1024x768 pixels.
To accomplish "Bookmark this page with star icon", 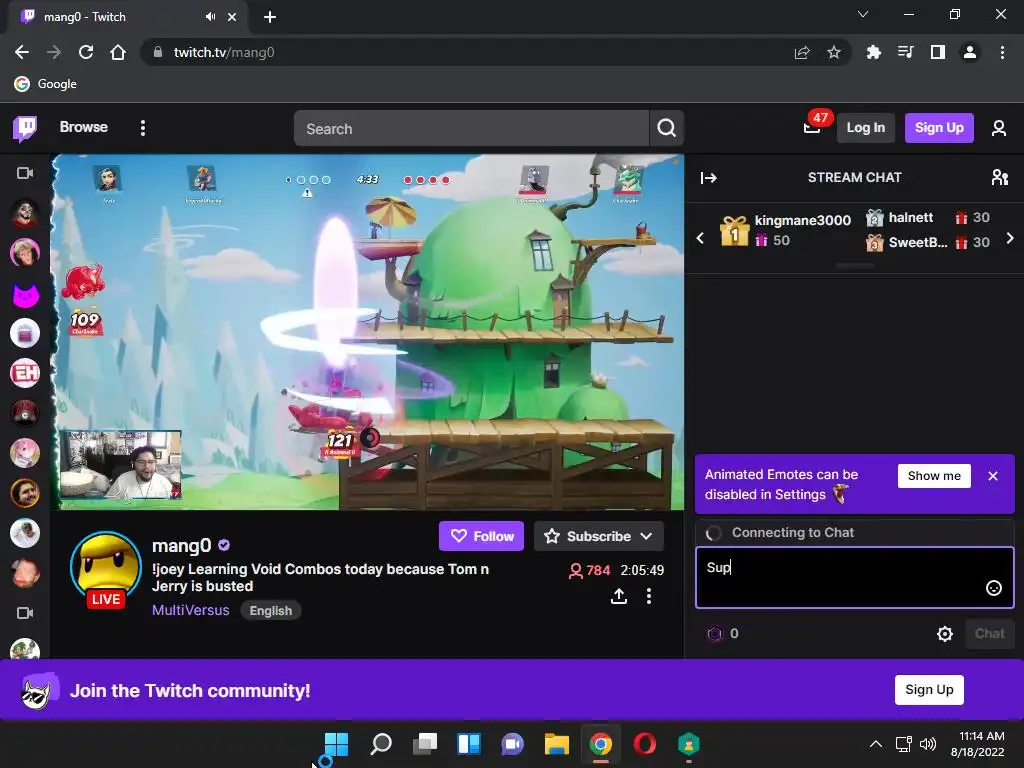I will (834, 52).
